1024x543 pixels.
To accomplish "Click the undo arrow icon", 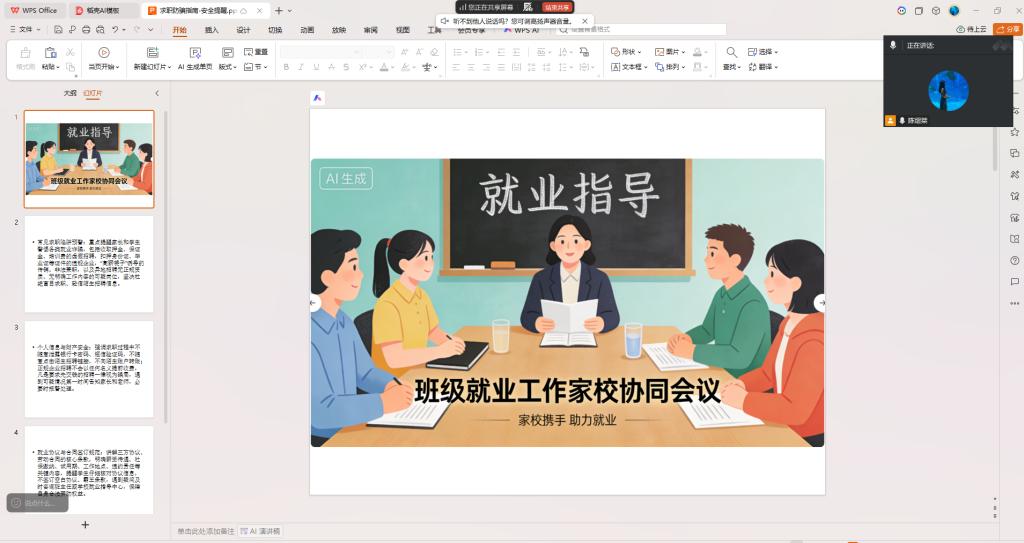I will click(x=116, y=30).
